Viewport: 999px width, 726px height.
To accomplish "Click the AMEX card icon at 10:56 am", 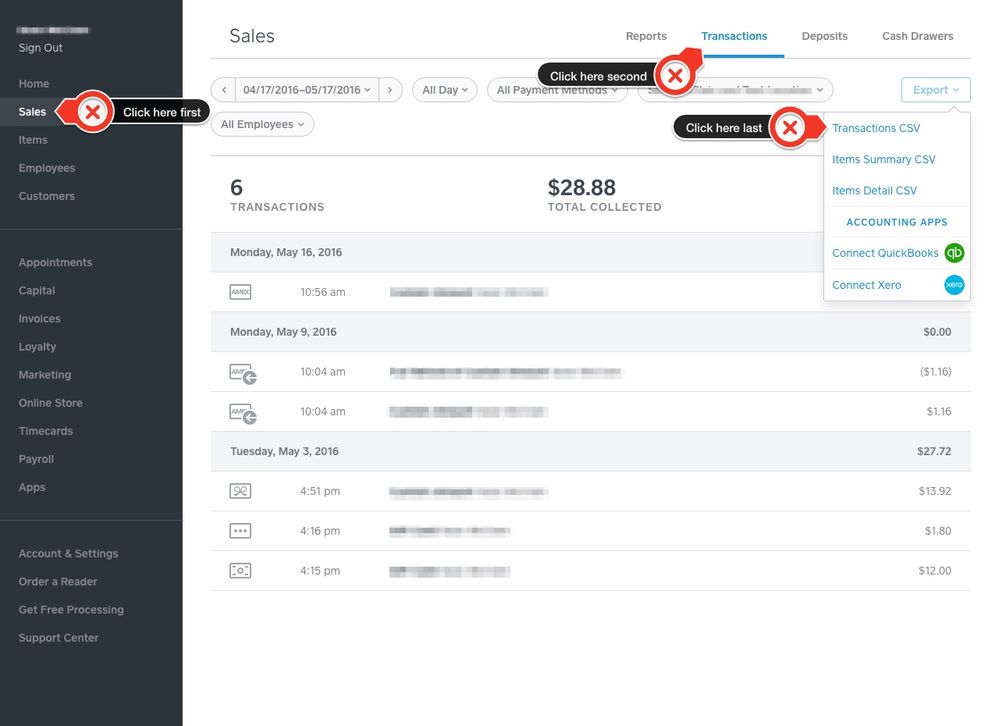I will (x=240, y=292).
